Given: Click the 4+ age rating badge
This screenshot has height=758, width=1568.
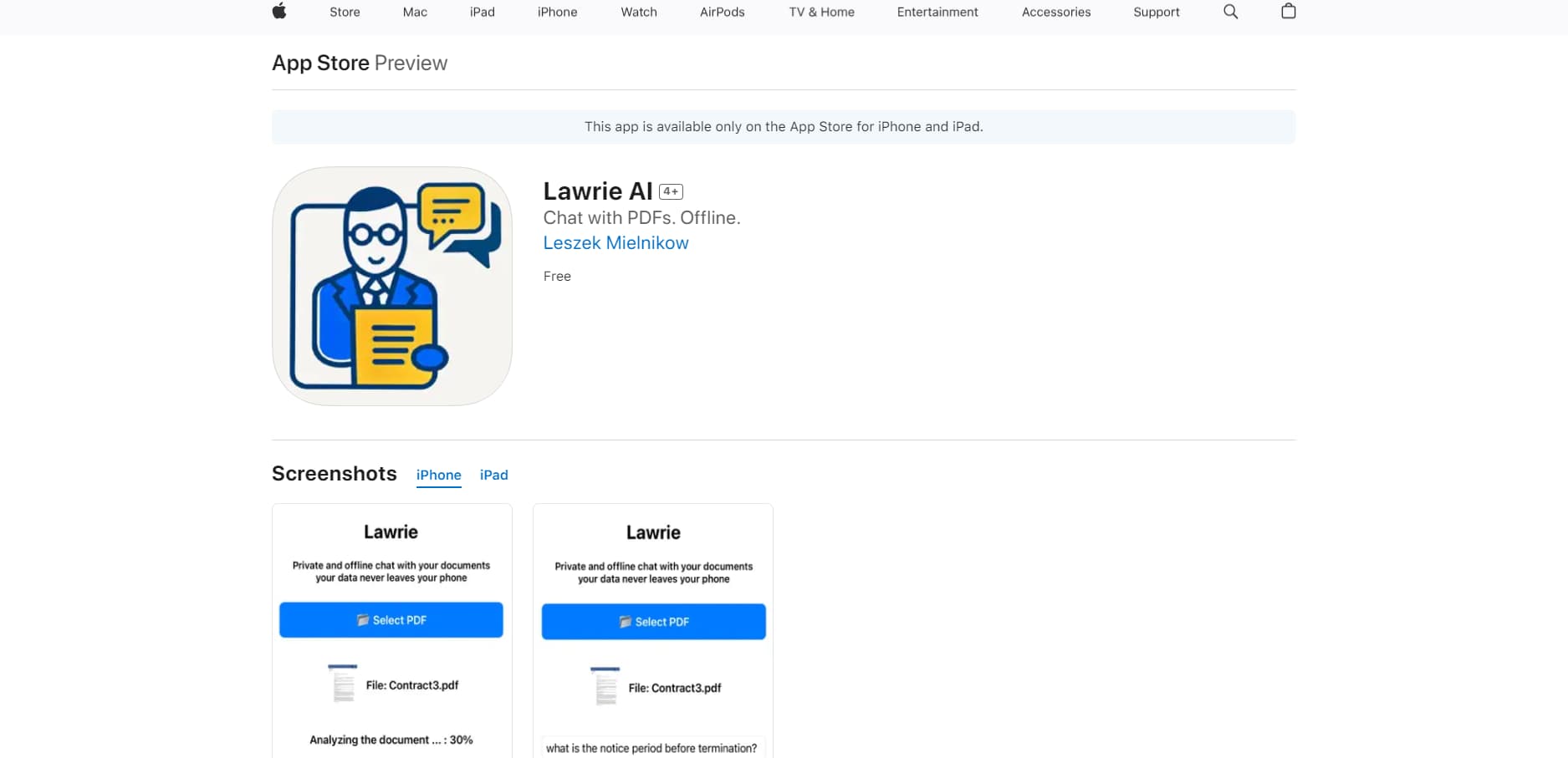Looking at the screenshot, I should (670, 191).
